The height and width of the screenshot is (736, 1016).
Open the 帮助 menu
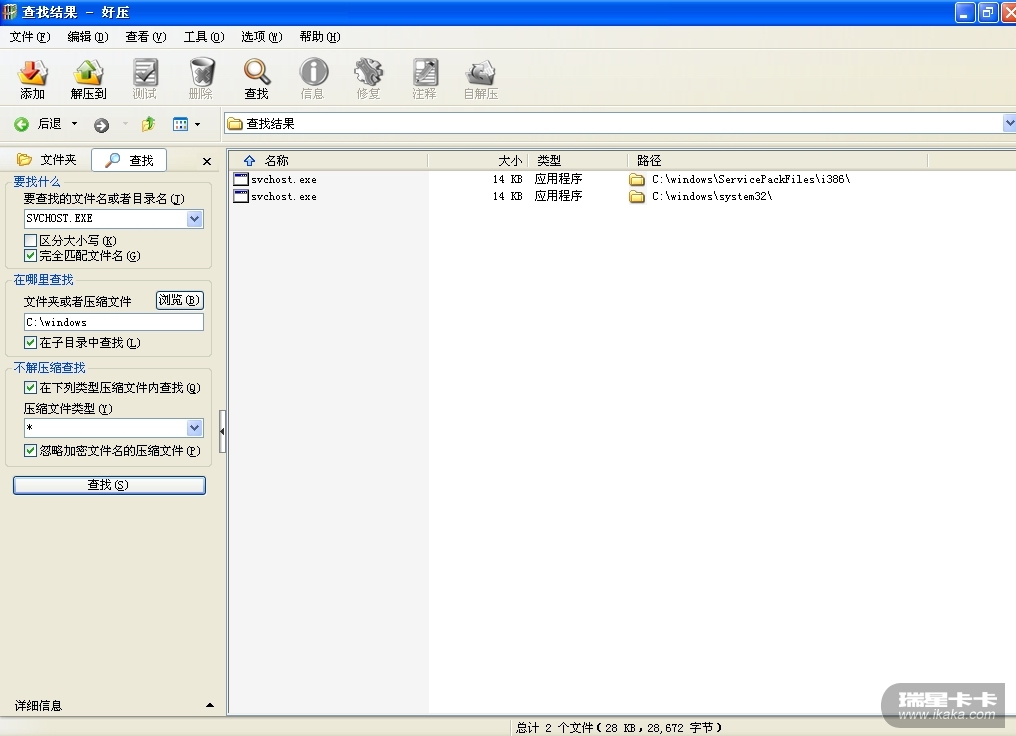click(x=319, y=37)
